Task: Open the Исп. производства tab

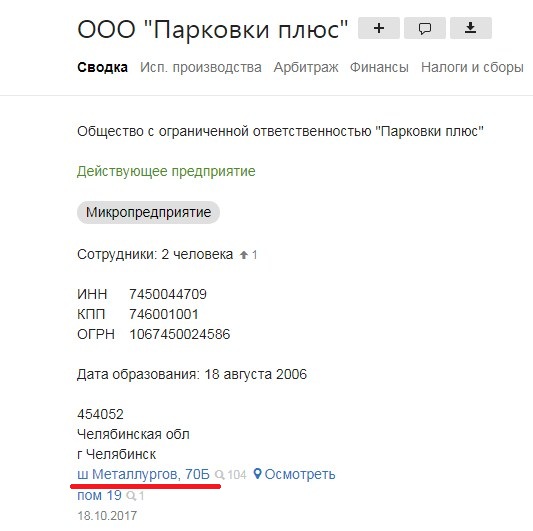Action: [x=201, y=67]
